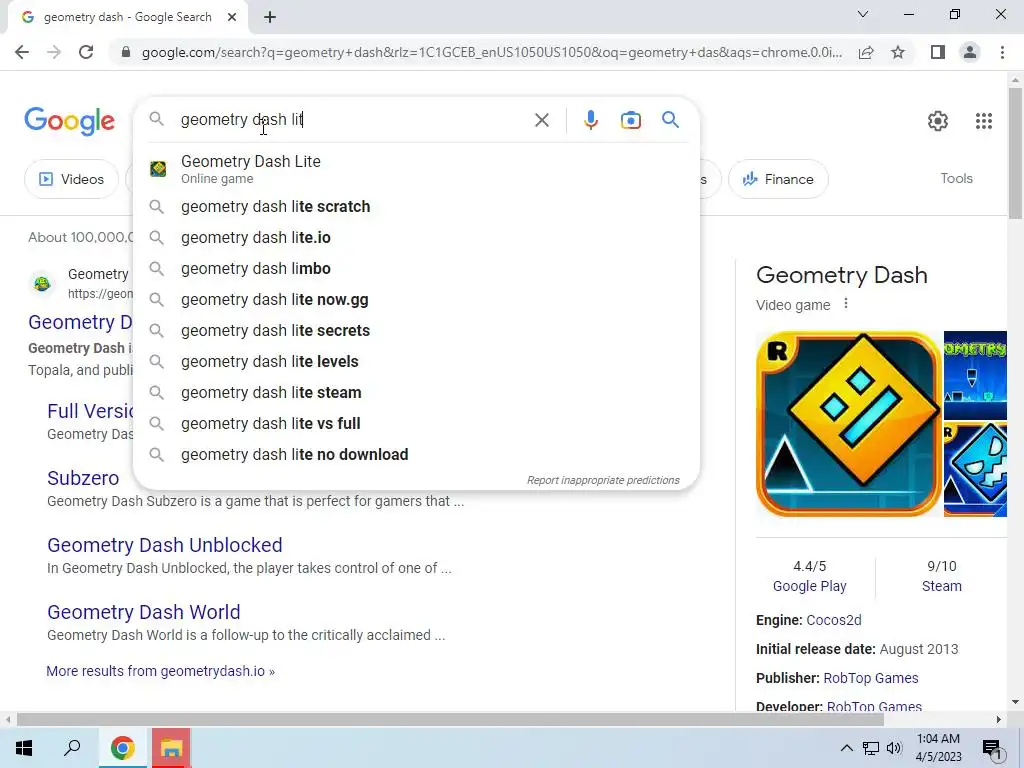Click the horizontal page scrollbar
This screenshot has height=768, width=1024.
point(450,720)
